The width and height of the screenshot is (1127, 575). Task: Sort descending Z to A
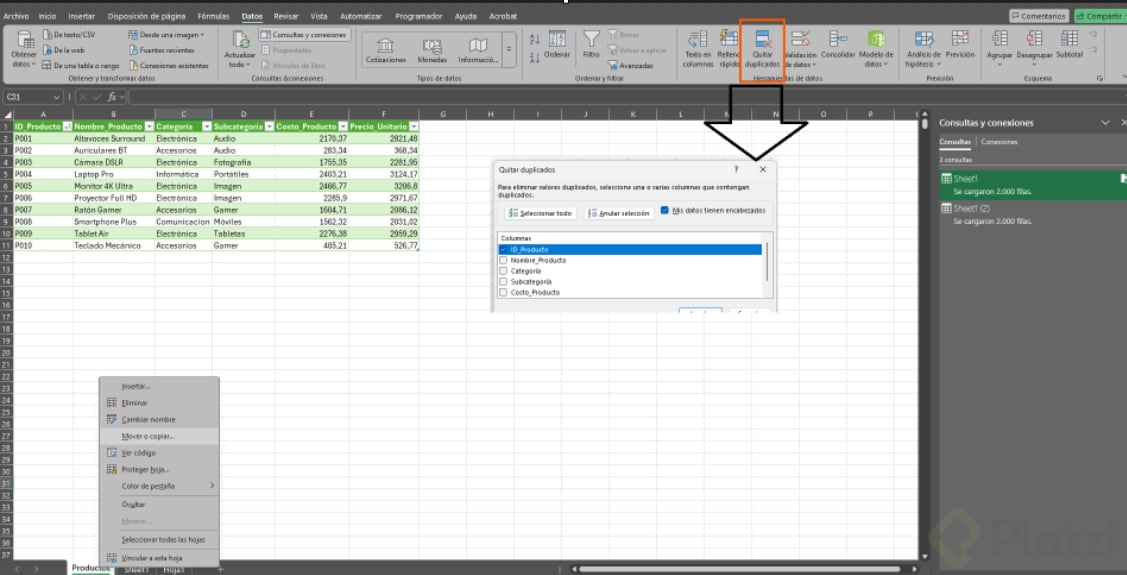point(534,58)
